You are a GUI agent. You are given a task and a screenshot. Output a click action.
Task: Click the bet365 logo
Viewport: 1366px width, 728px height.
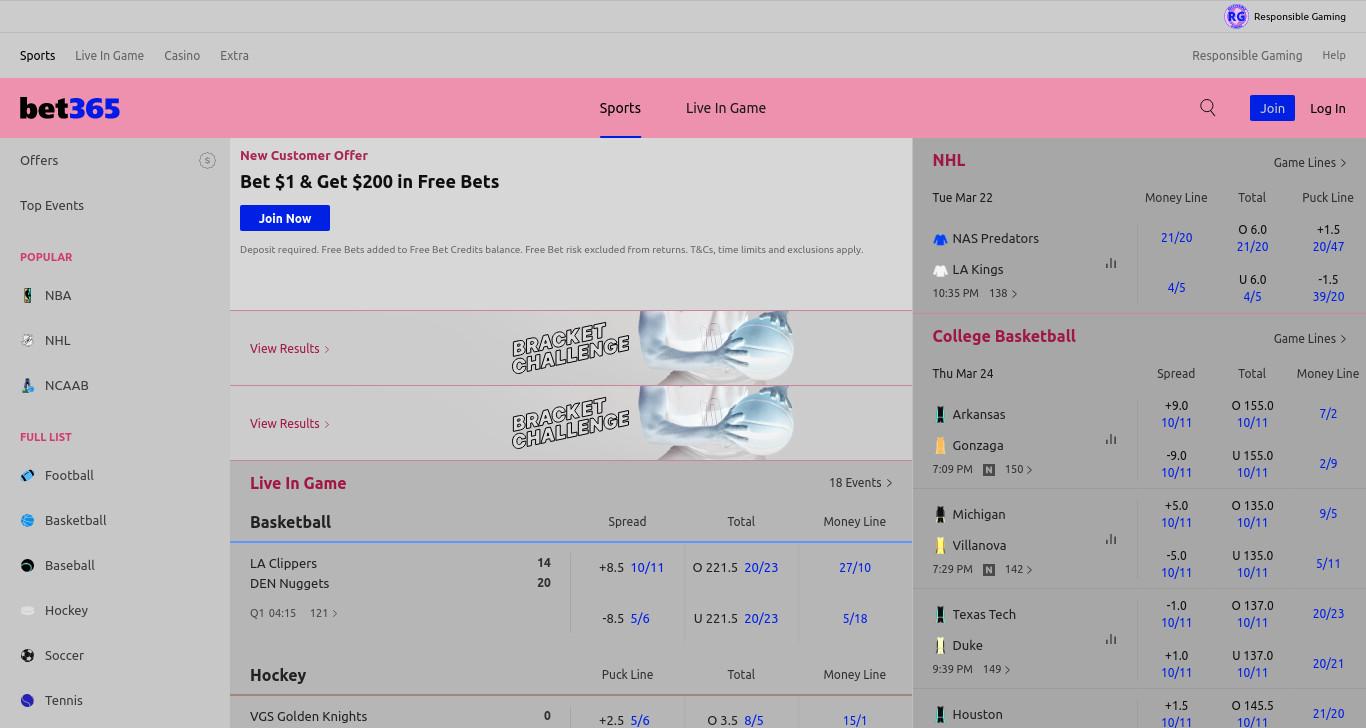pos(70,108)
